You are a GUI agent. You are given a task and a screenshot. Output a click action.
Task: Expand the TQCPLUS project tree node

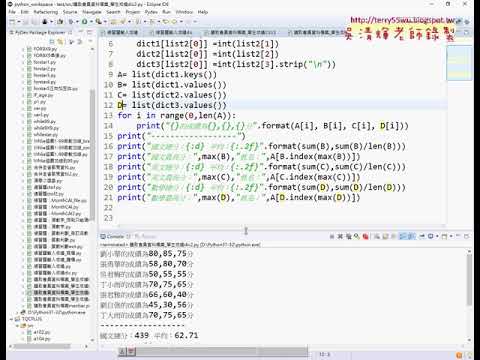click(x=11, y=319)
